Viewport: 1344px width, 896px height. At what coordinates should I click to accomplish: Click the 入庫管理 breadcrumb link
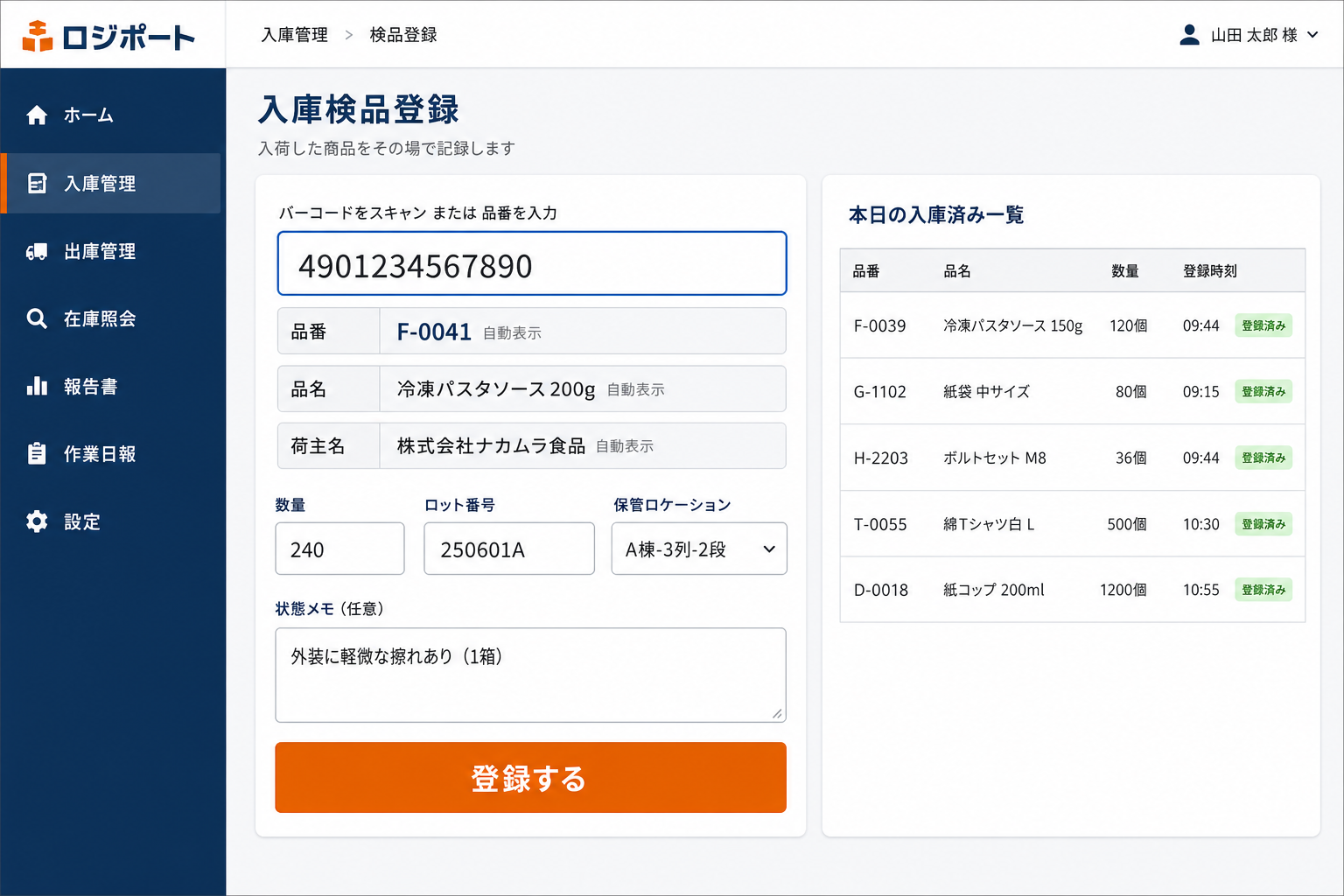[295, 35]
